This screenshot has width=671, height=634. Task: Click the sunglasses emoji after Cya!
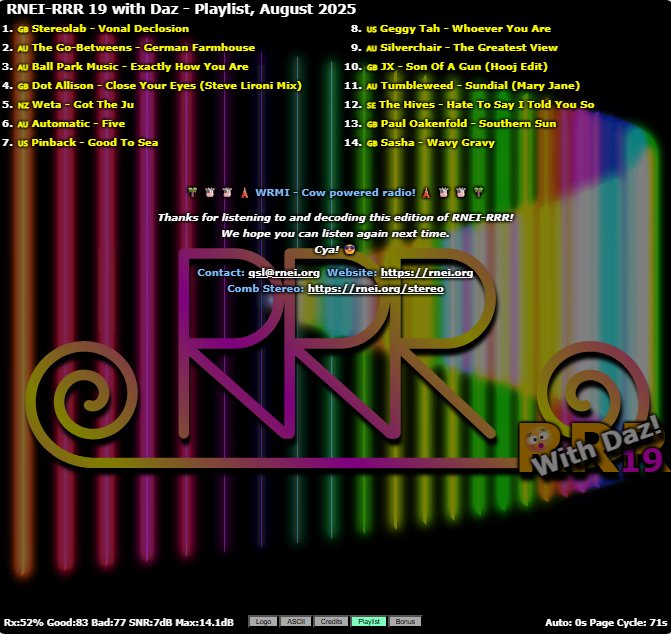(350, 249)
